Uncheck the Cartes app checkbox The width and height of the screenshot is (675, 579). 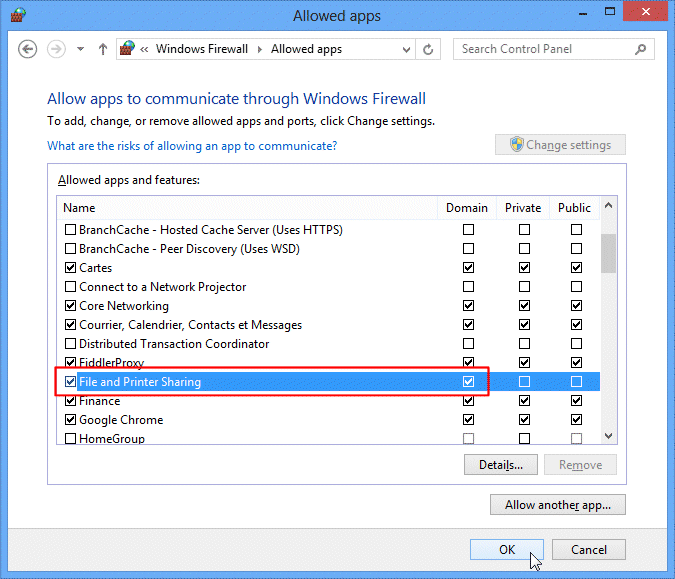pyautogui.click(x=70, y=267)
